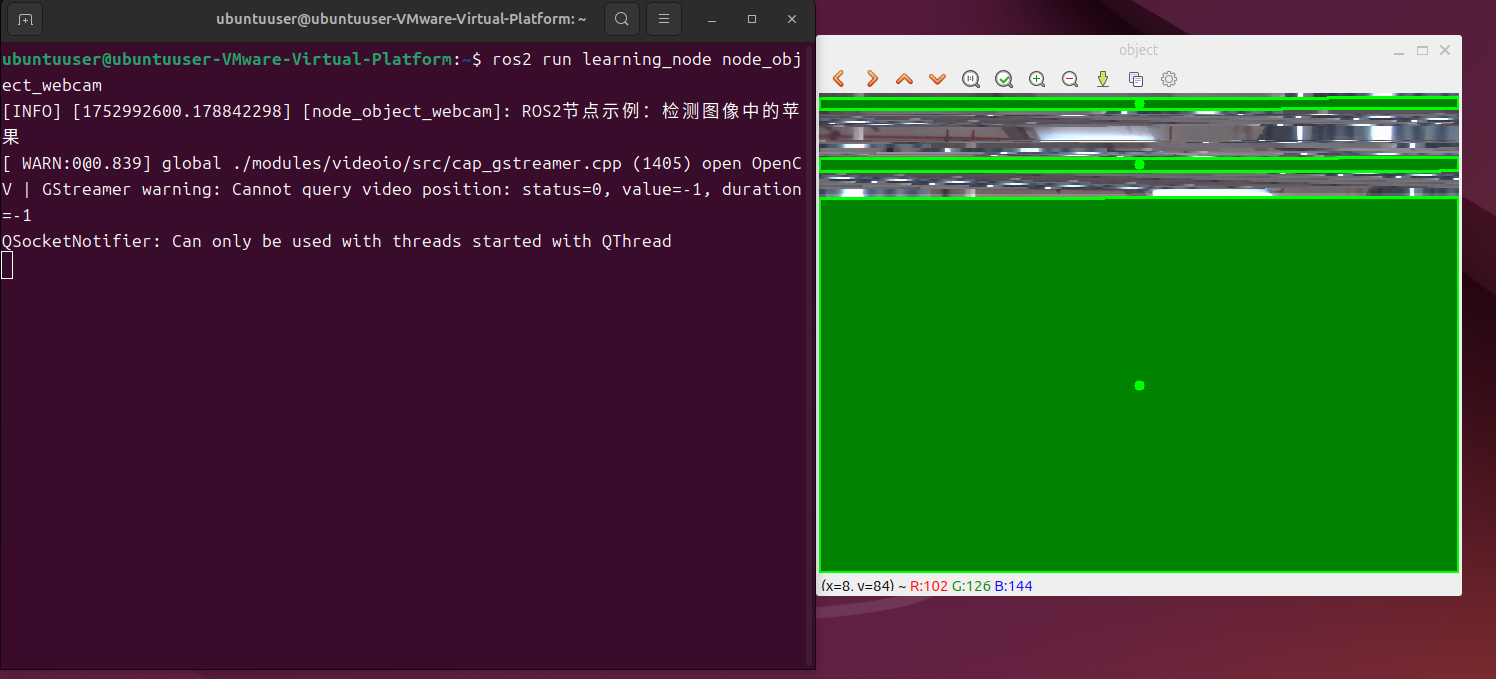1496x679 pixels.
Task: Save the current object image
Action: (x=1103, y=79)
